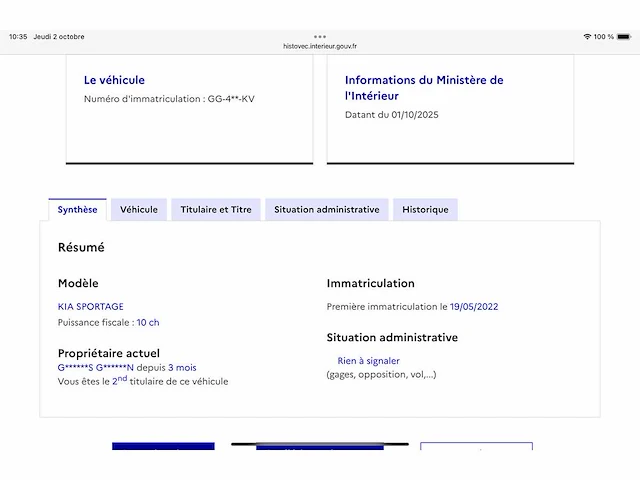
Task: Click the KIA SPORTAGE model text
Action: click(91, 306)
